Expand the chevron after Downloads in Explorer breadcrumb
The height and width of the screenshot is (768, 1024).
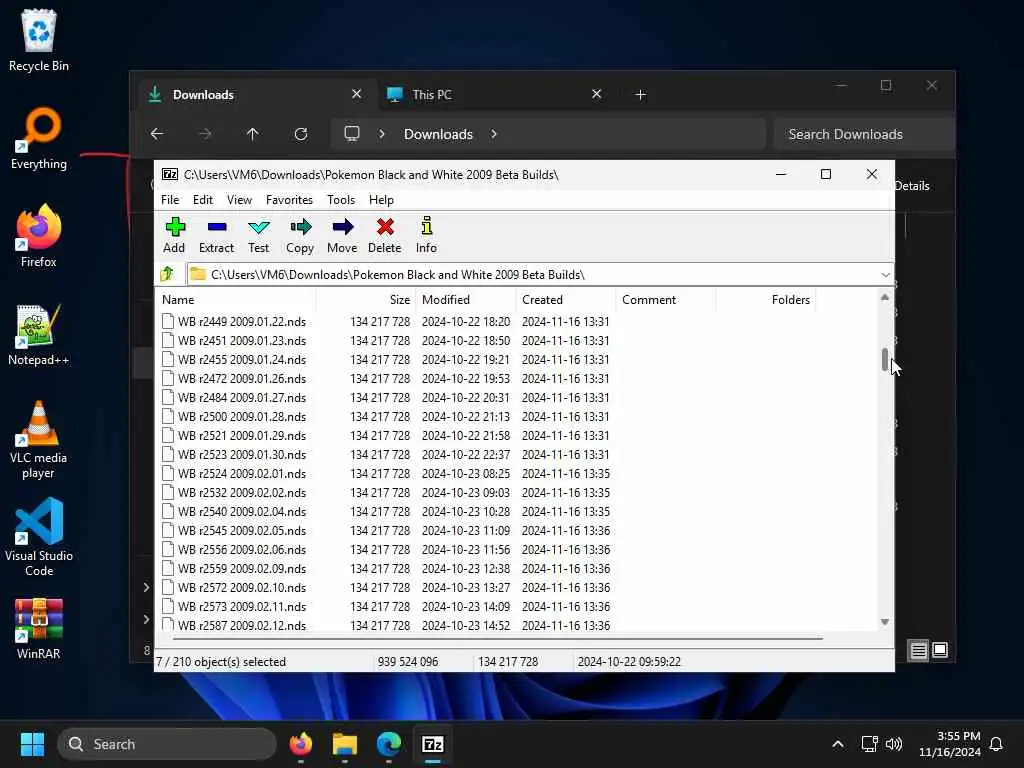coord(494,134)
